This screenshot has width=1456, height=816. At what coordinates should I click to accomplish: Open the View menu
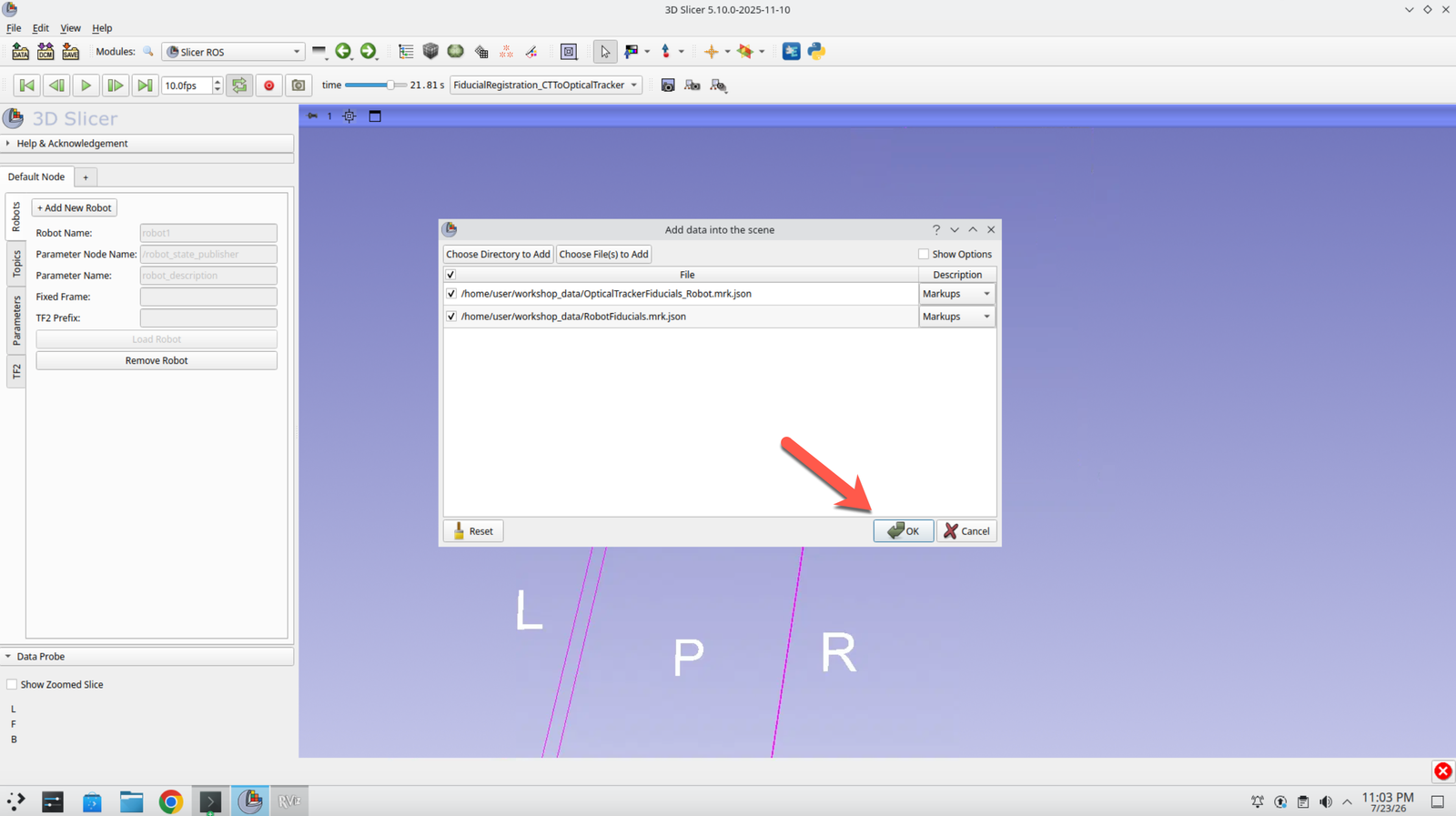point(70,28)
